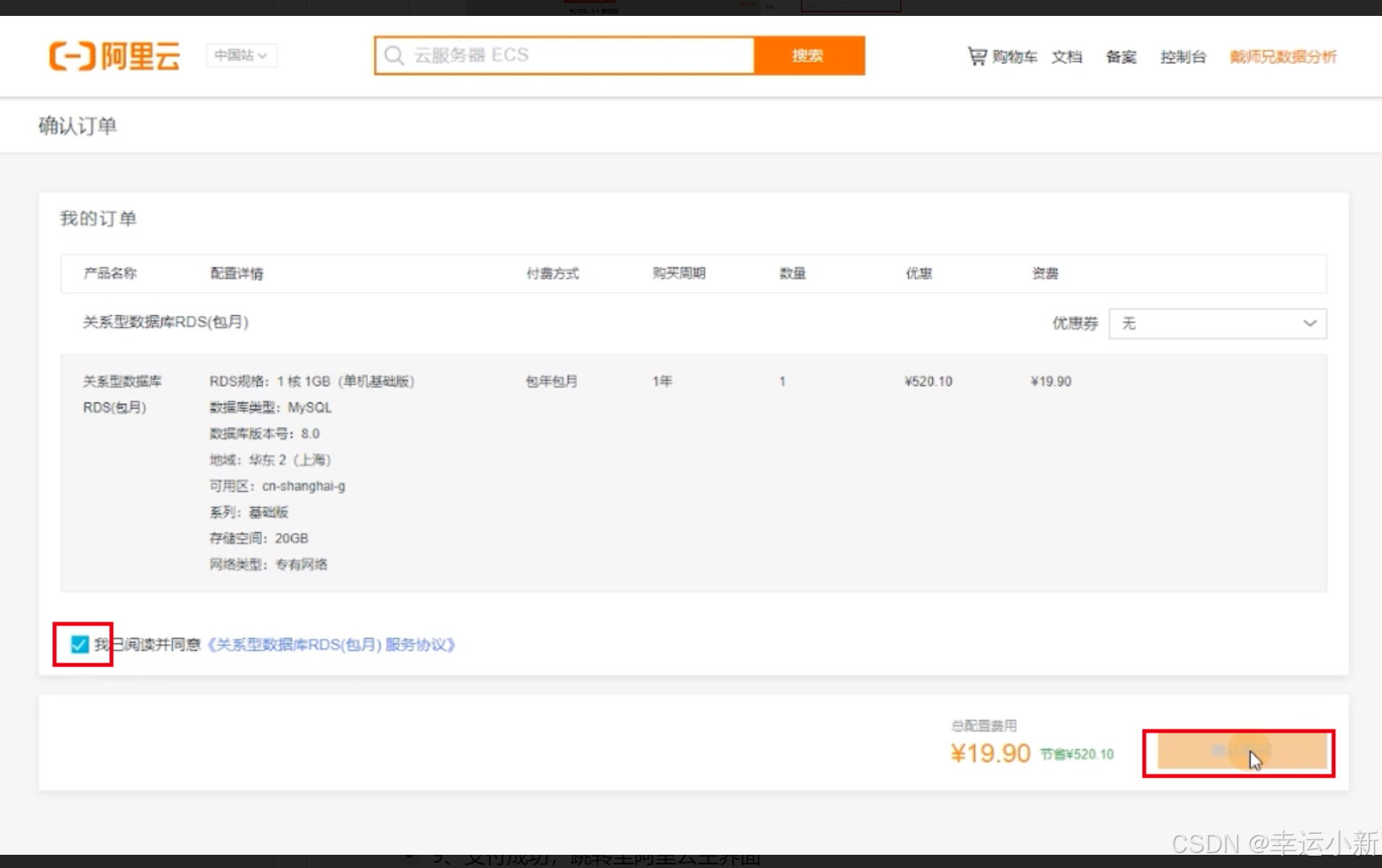Click the orange confirm payment button
This screenshot has width=1382, height=868.
click(x=1242, y=752)
